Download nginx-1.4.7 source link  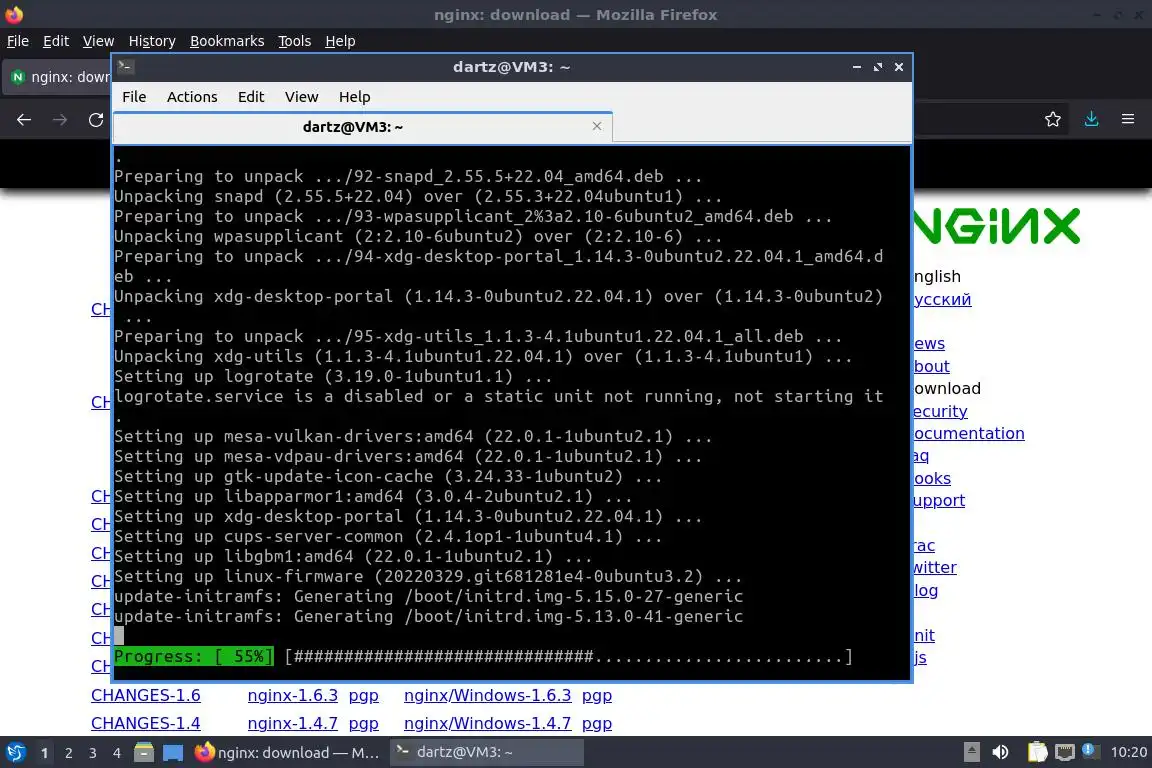pos(292,723)
